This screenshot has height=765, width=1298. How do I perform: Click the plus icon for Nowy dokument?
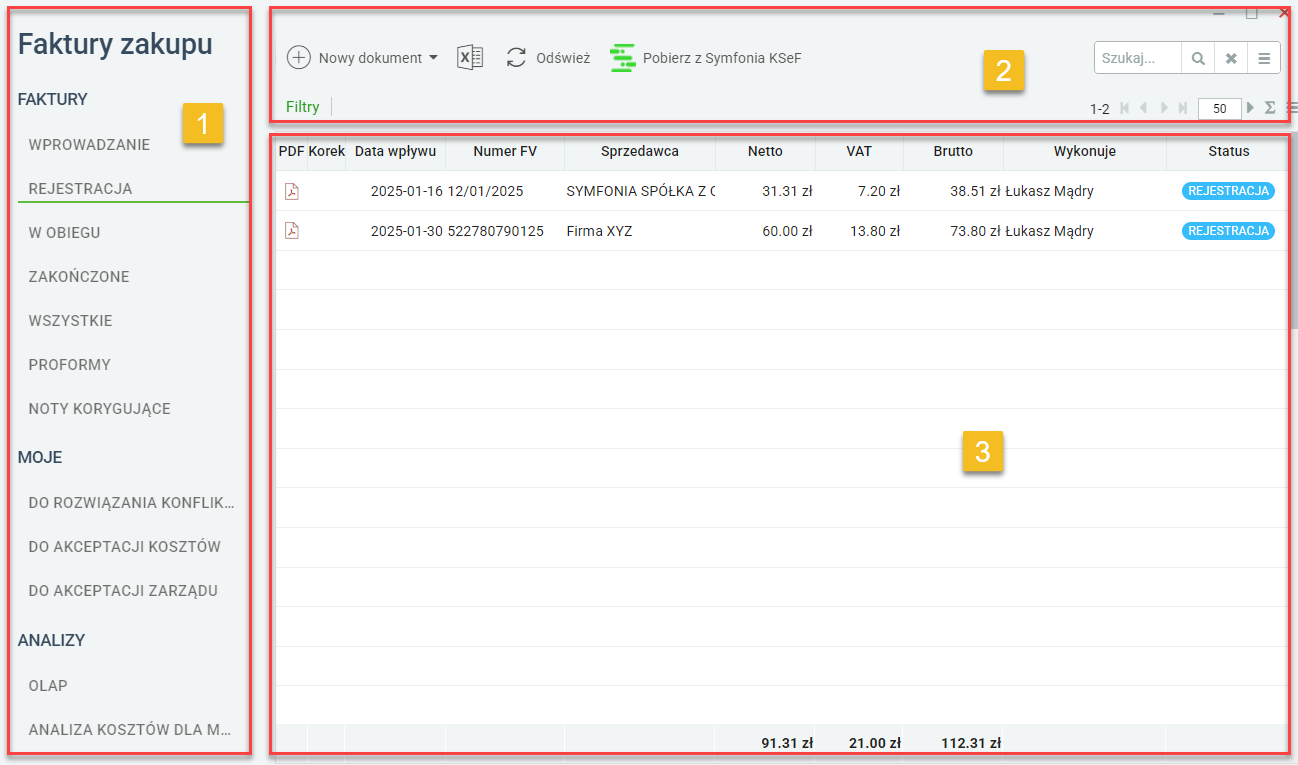tap(299, 58)
